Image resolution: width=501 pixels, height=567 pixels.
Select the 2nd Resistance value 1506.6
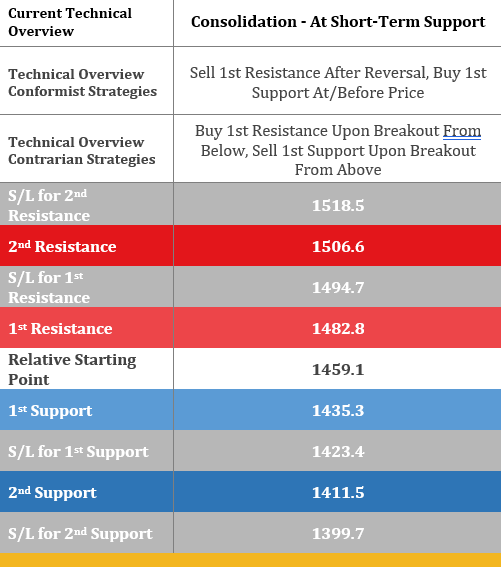pos(338,247)
